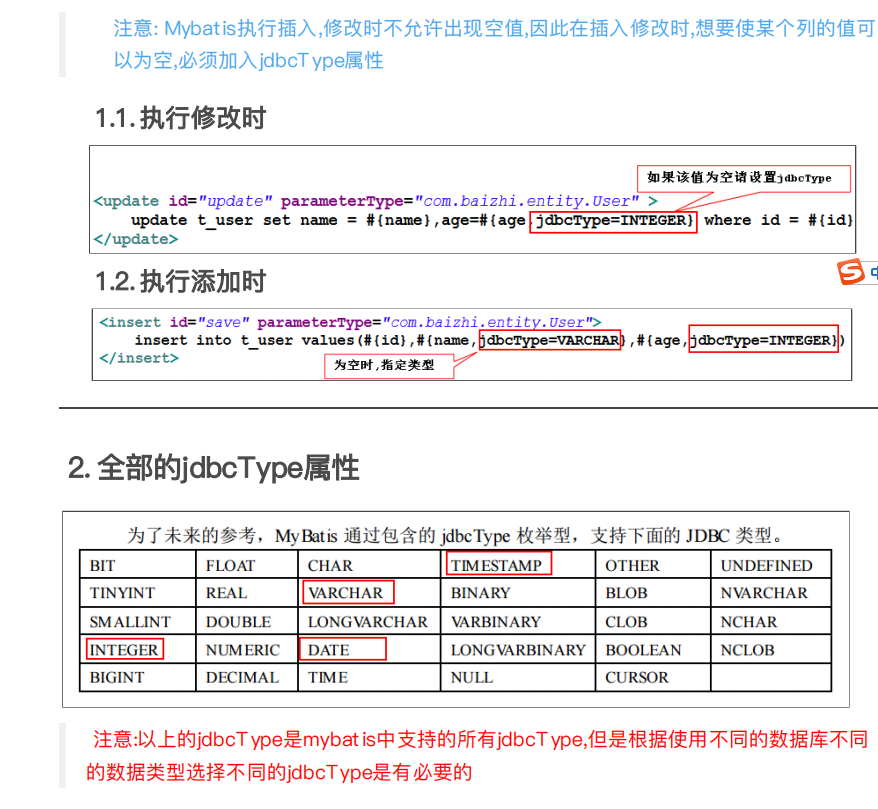This screenshot has width=878, height=809.
Task: Click the BINARY table cell
Action: tap(518, 592)
